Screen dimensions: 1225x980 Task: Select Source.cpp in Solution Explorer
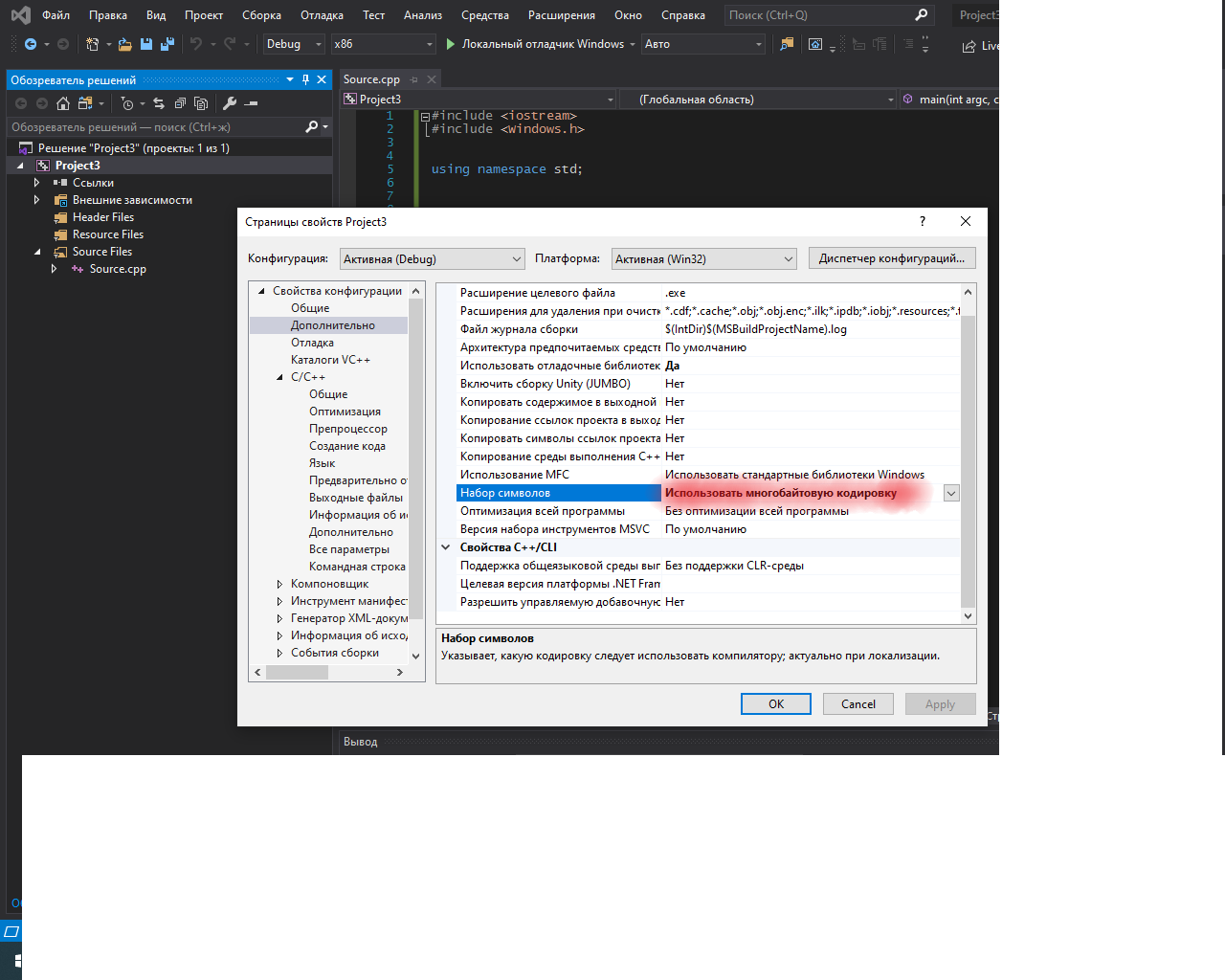click(118, 269)
